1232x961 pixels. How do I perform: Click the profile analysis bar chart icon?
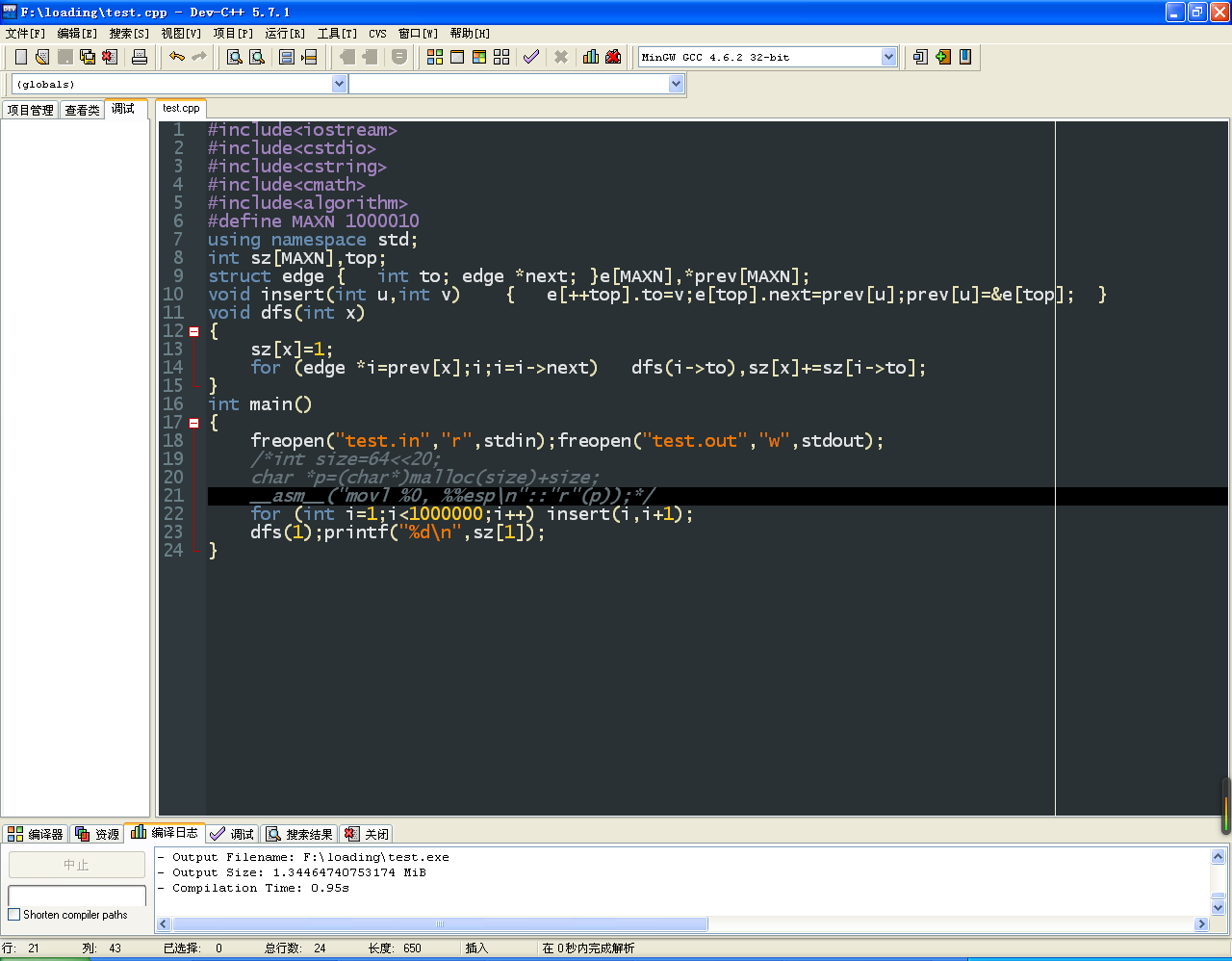(x=591, y=57)
